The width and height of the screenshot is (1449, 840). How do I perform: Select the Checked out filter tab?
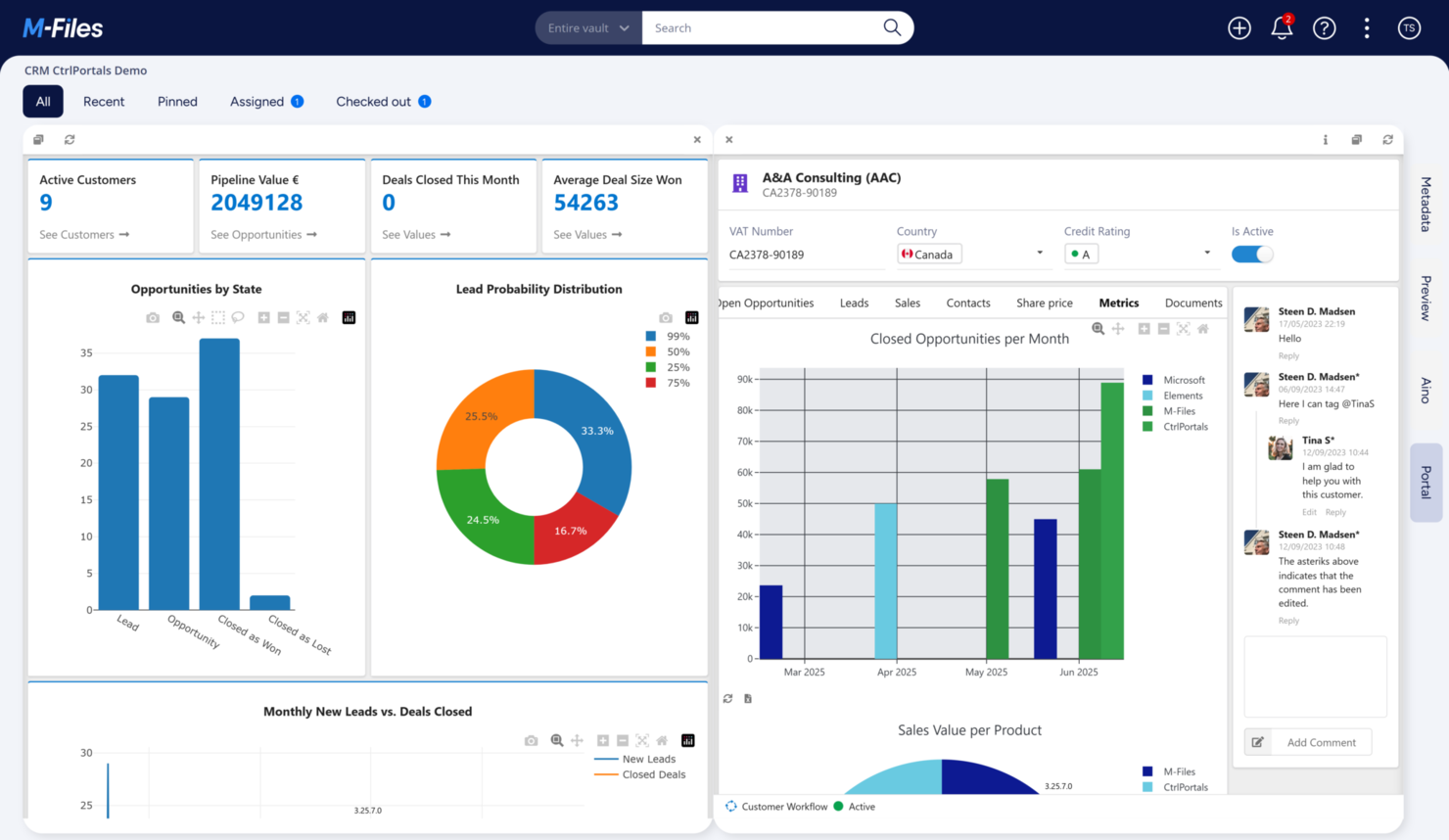pos(375,101)
